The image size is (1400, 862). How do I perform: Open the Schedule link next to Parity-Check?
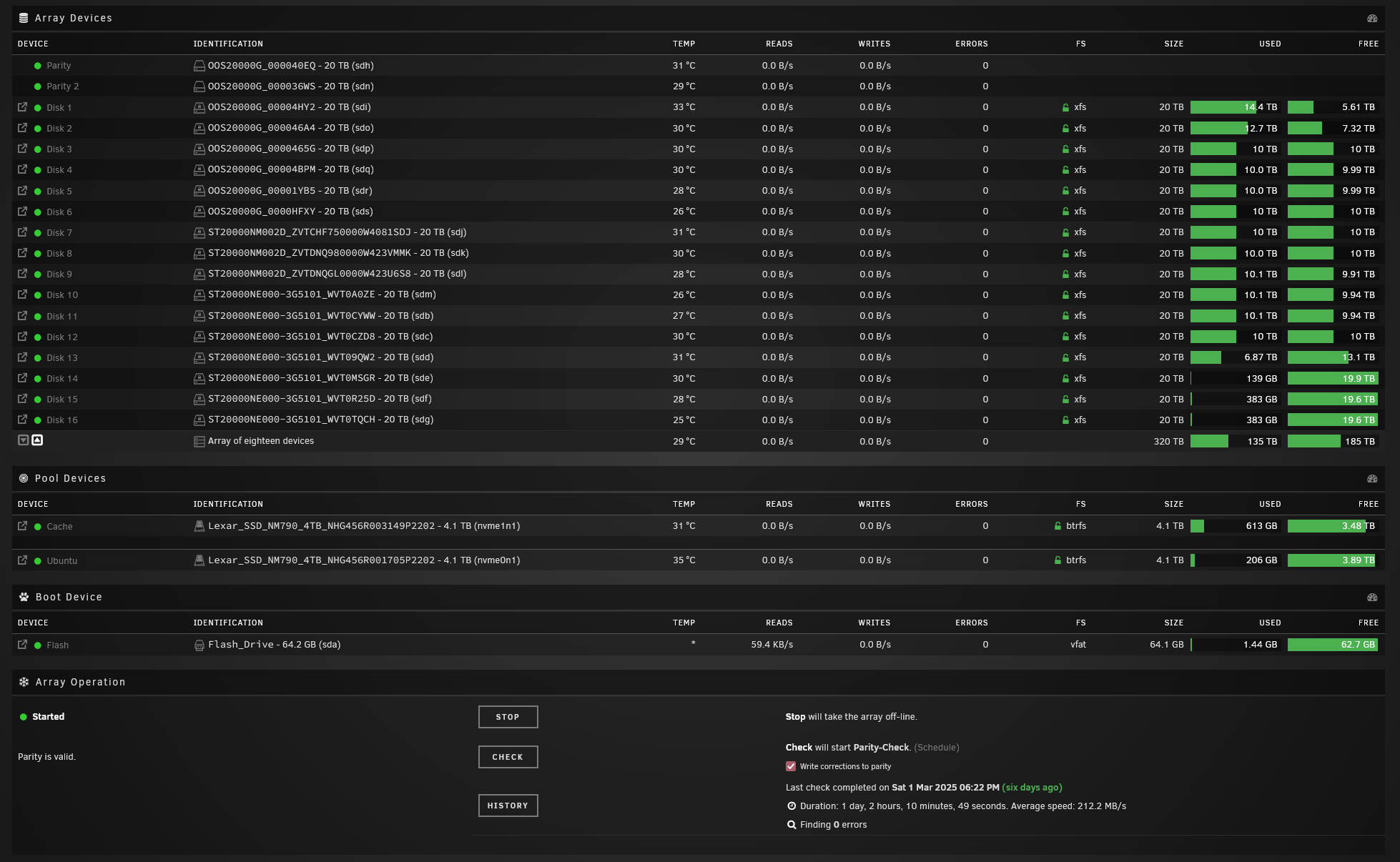pyautogui.click(x=937, y=747)
